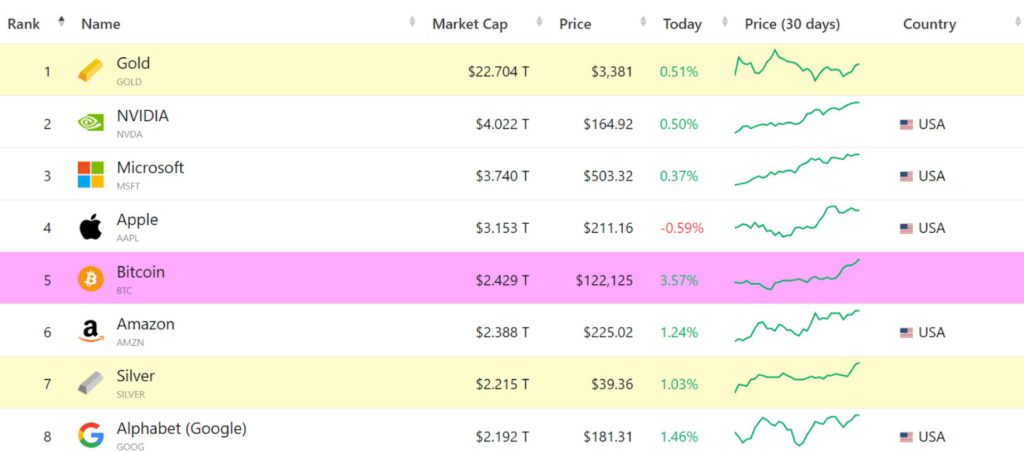Viewport: 1024px width, 452px height.
Task: Sort table by Rank column
Action: pyautogui.click(x=24, y=24)
